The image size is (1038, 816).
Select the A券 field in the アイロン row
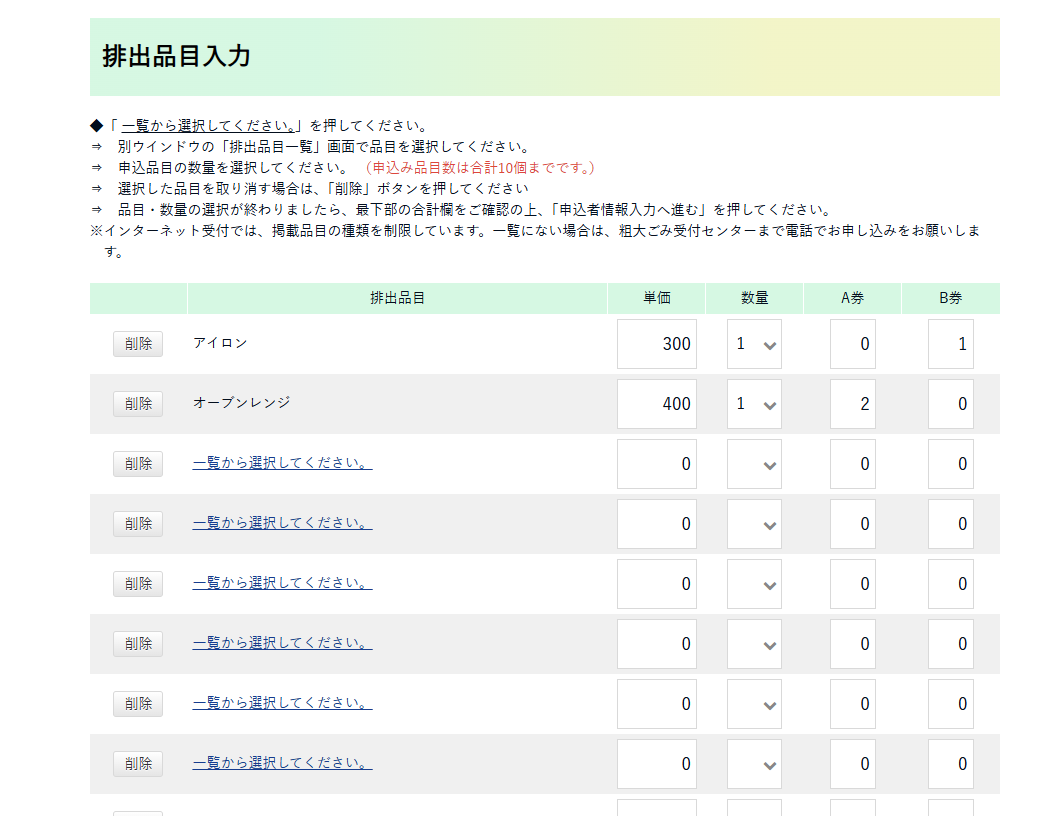(x=852, y=344)
